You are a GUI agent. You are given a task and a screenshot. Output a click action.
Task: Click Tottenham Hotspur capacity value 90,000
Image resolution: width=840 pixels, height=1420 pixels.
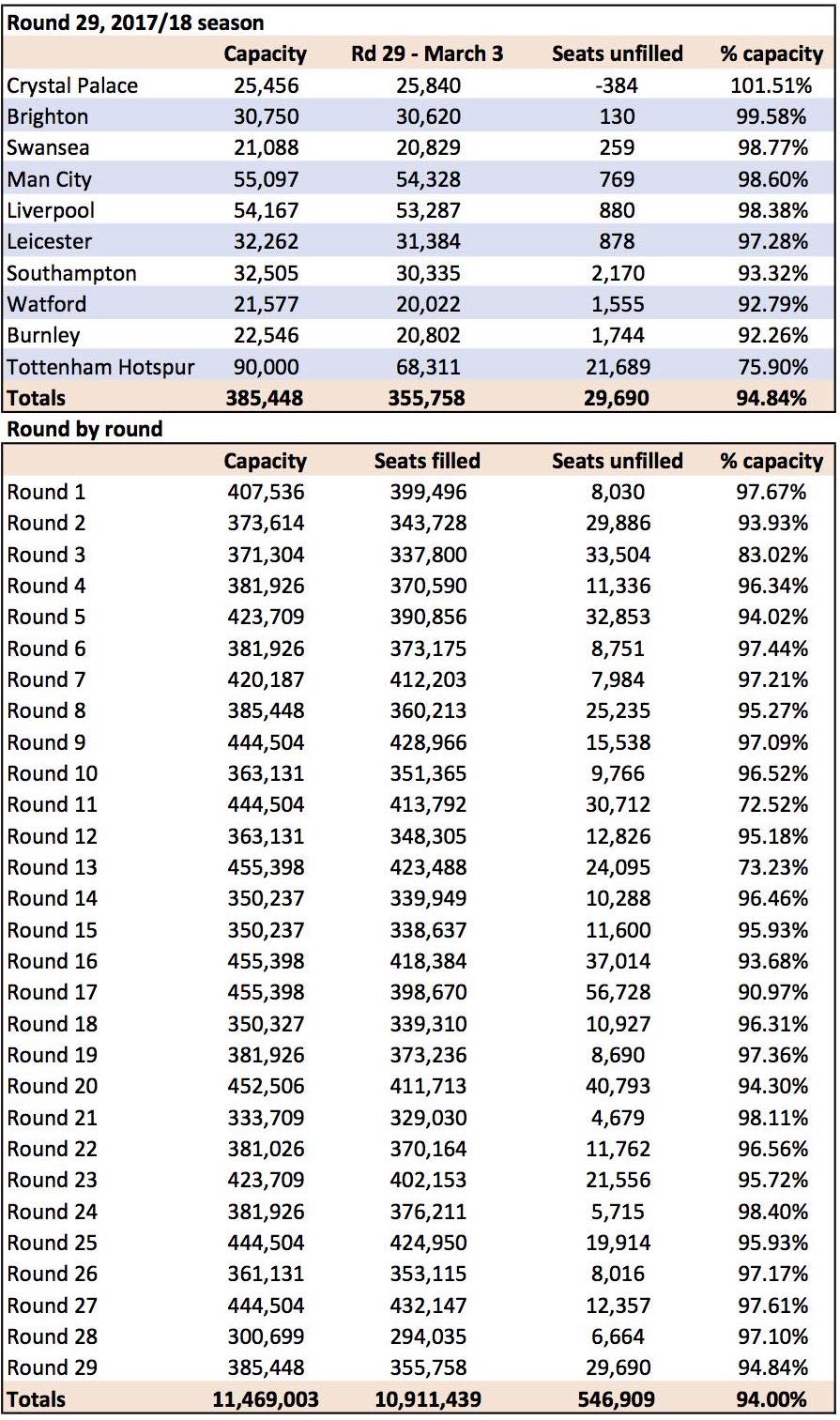click(x=265, y=367)
